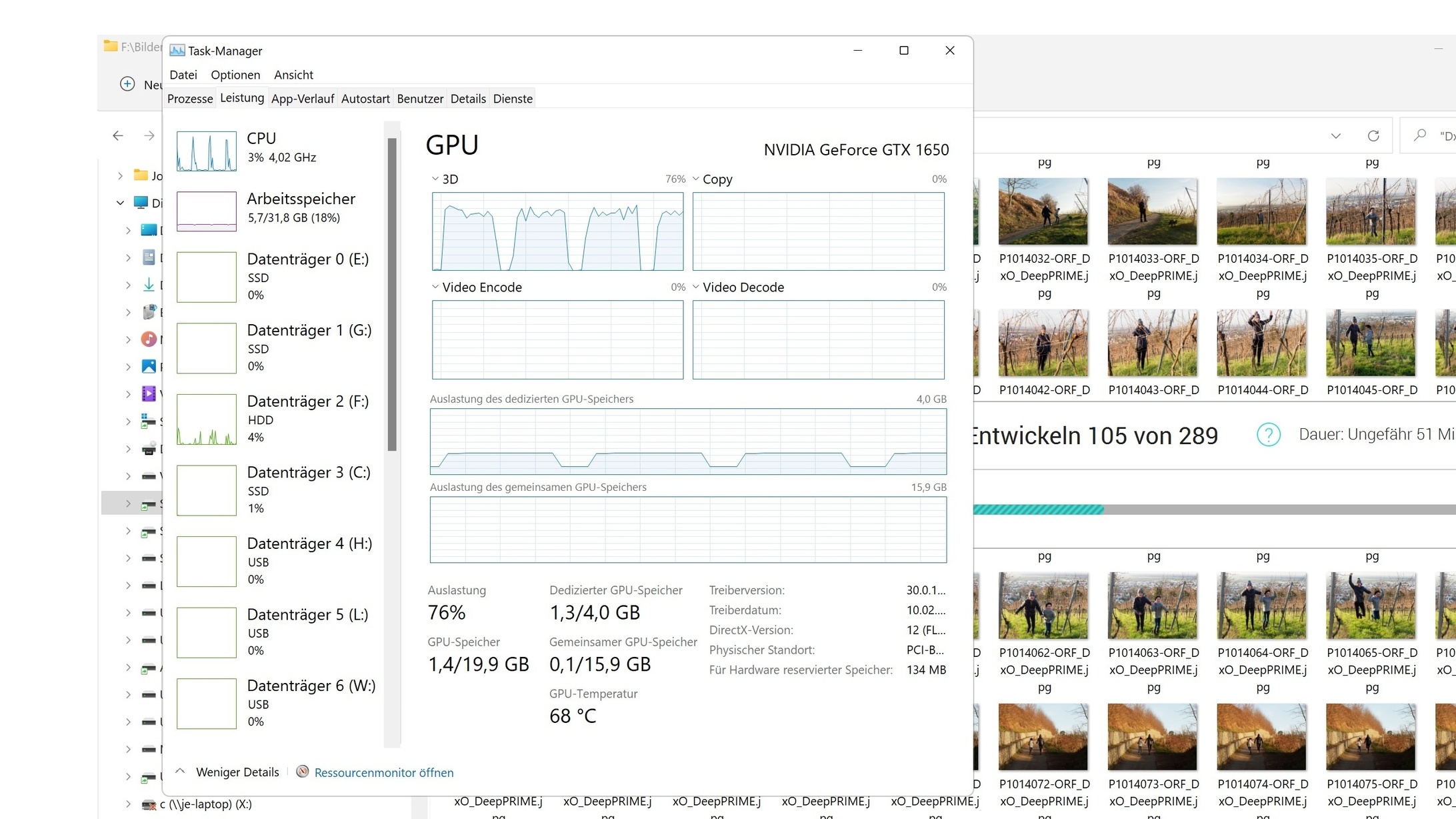Switch to the Autostart tab

[x=365, y=99]
